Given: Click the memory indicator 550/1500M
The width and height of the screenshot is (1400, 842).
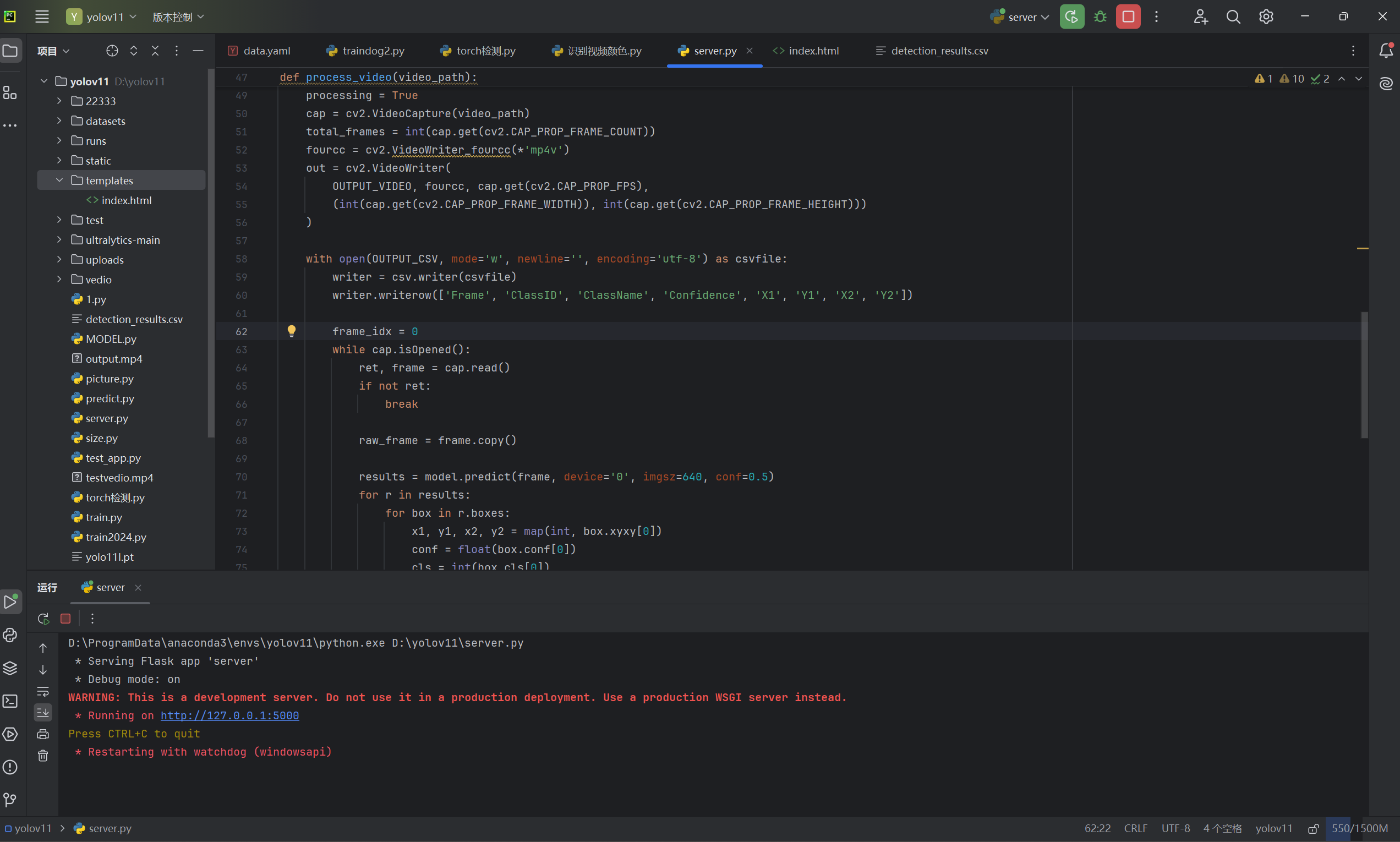Looking at the screenshot, I should pos(1359,828).
